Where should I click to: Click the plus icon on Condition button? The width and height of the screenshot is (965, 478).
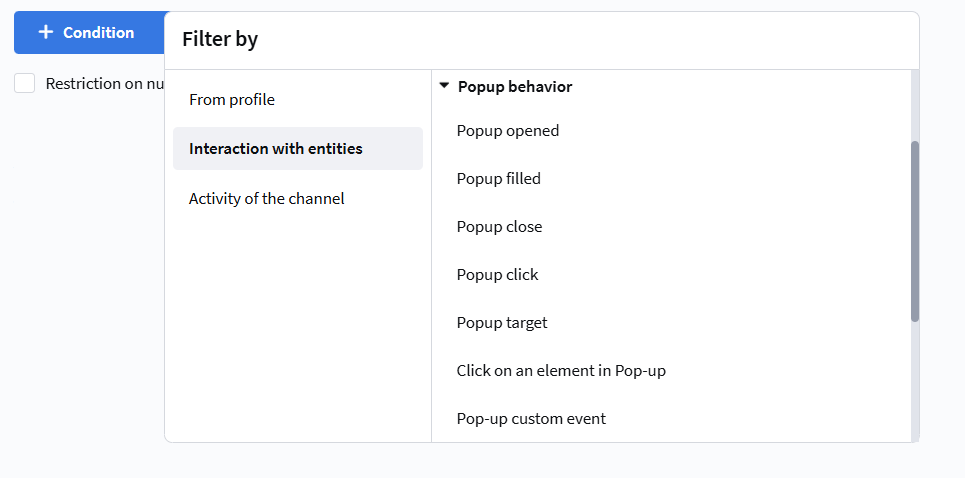45,33
